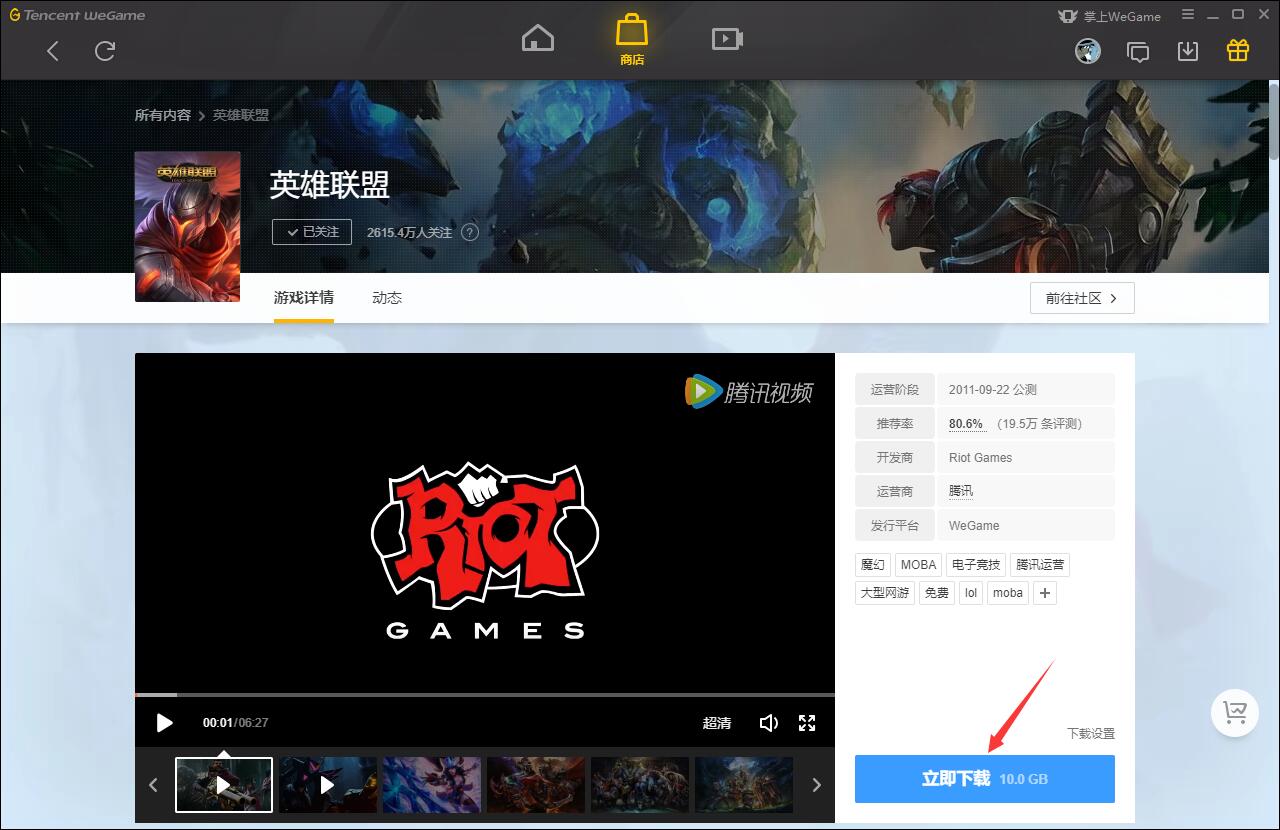Select the 游戏详情 tab
This screenshot has width=1280, height=830.
(x=304, y=298)
